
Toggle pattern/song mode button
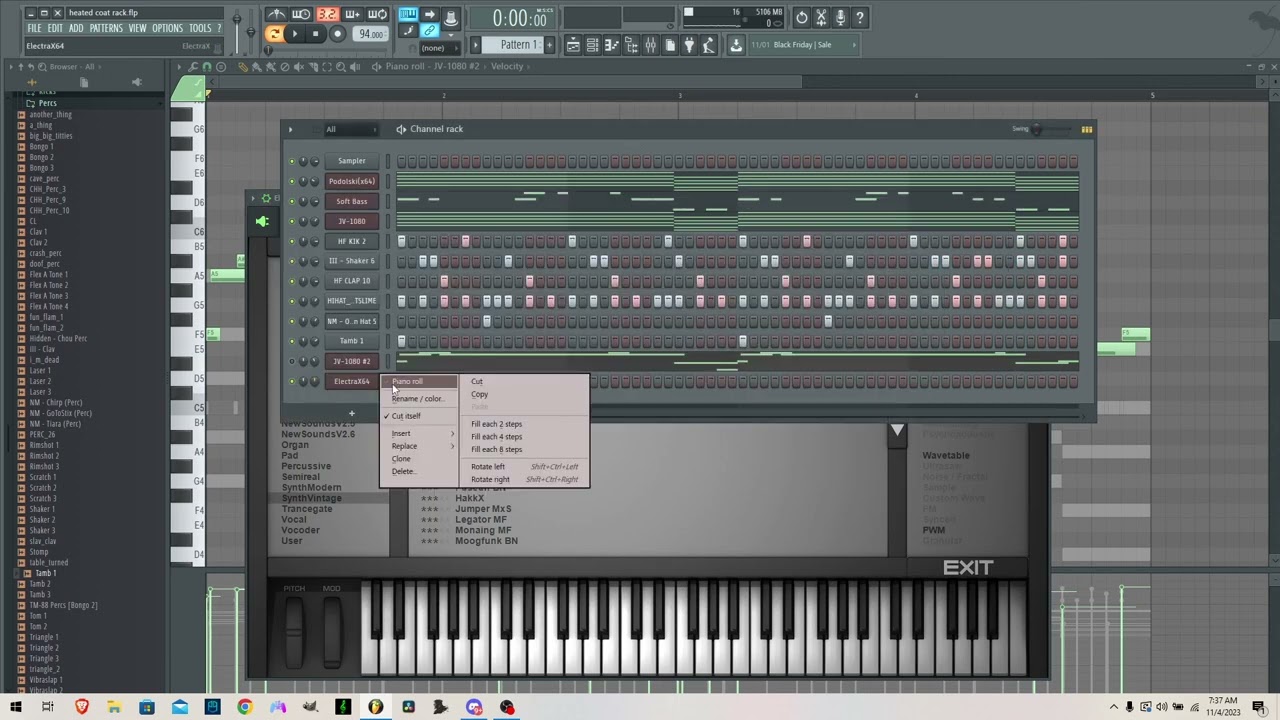pyautogui.click(x=274, y=34)
